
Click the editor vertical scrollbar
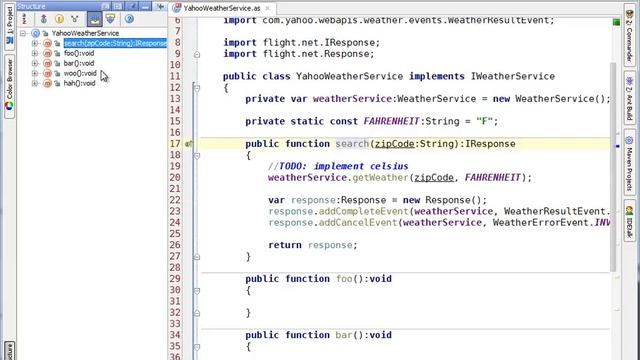(613, 167)
